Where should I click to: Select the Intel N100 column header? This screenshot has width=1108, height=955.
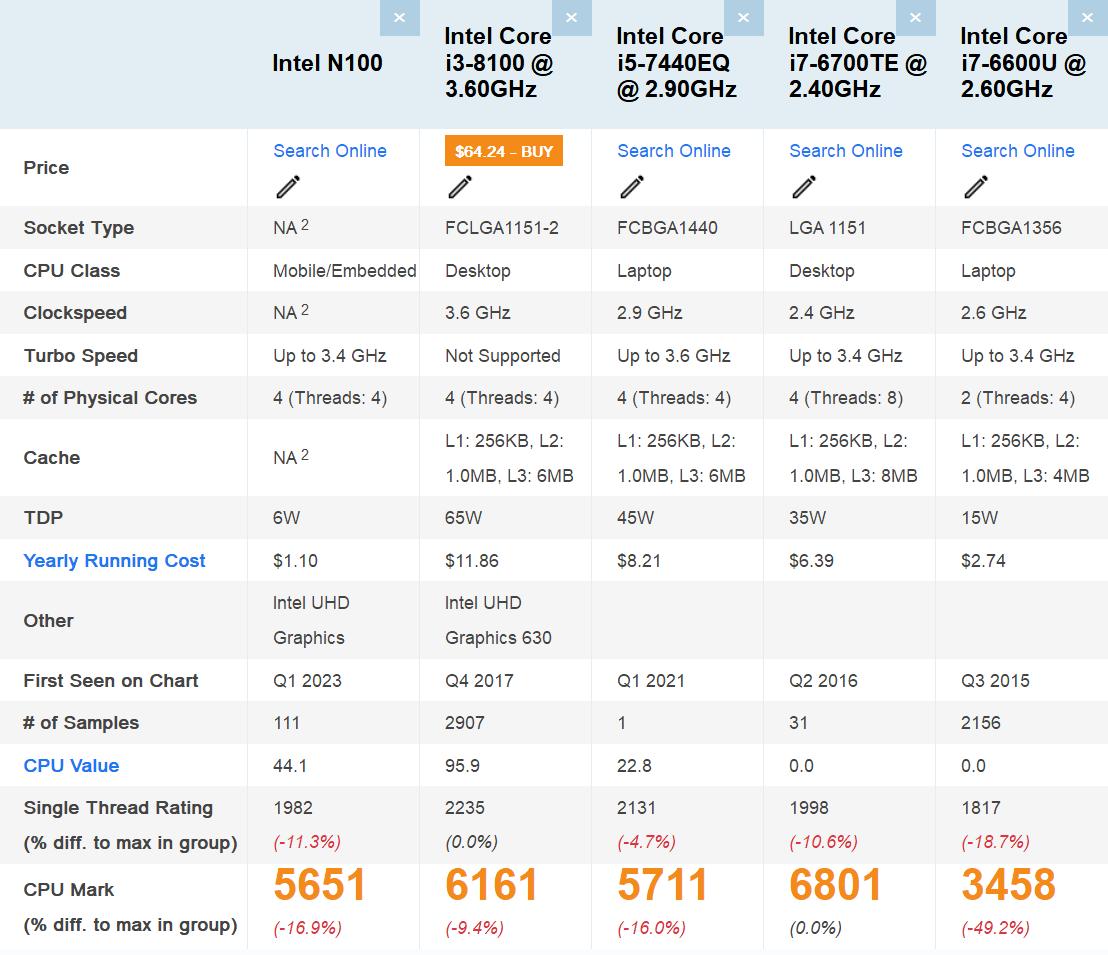click(326, 62)
